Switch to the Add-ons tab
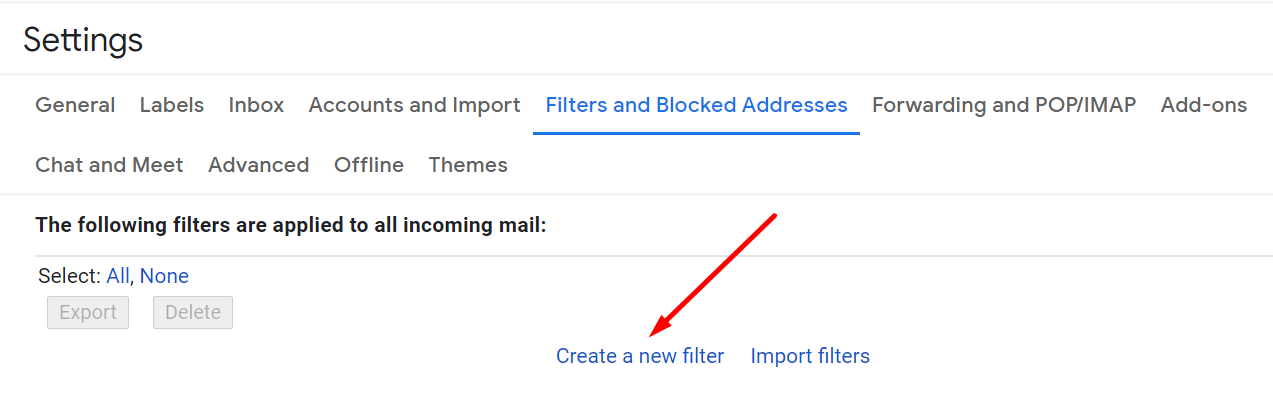 [1204, 105]
